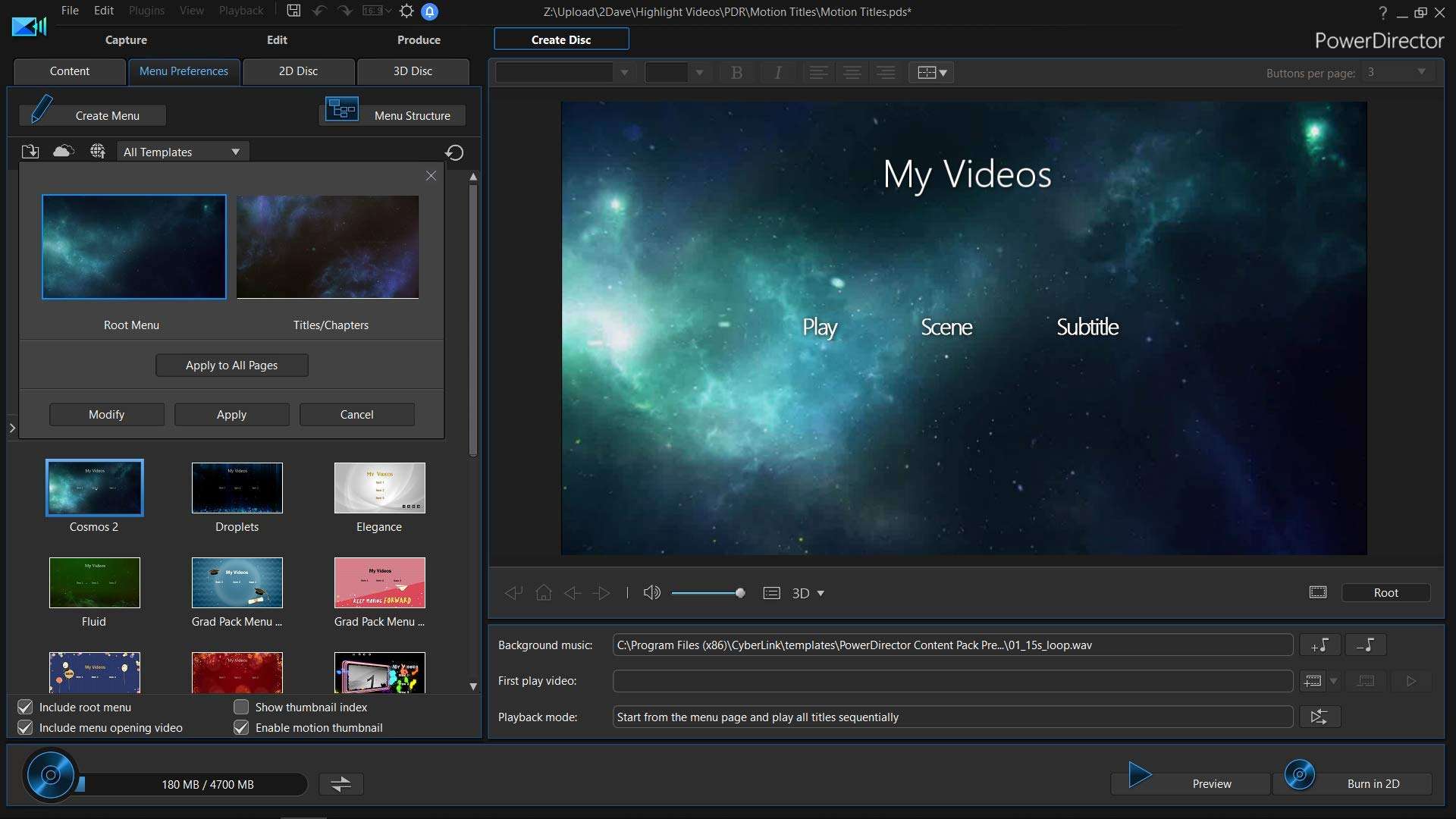Open the Menu Structure panel
Viewport: 1456px width, 819px height.
tap(391, 115)
